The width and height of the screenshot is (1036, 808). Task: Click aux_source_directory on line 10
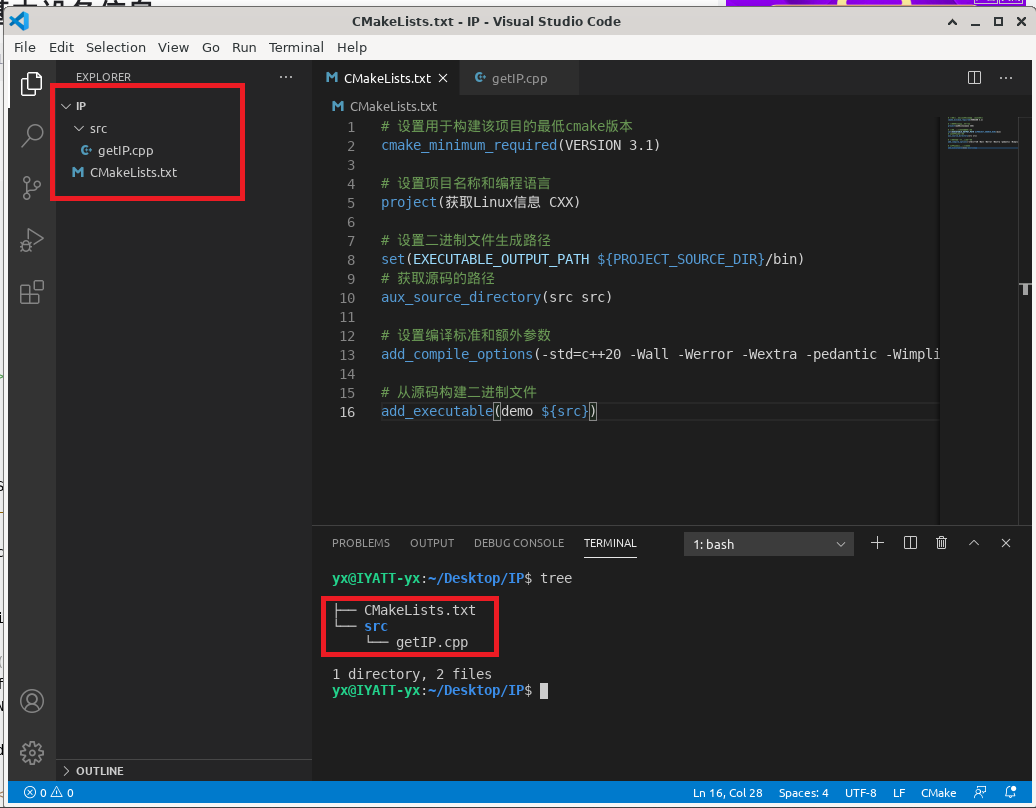coord(461,297)
